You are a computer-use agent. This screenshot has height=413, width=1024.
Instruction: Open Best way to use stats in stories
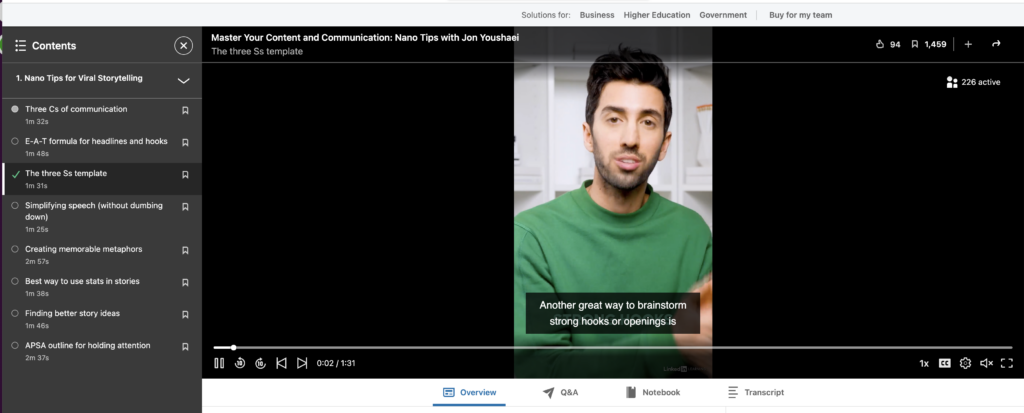82,281
